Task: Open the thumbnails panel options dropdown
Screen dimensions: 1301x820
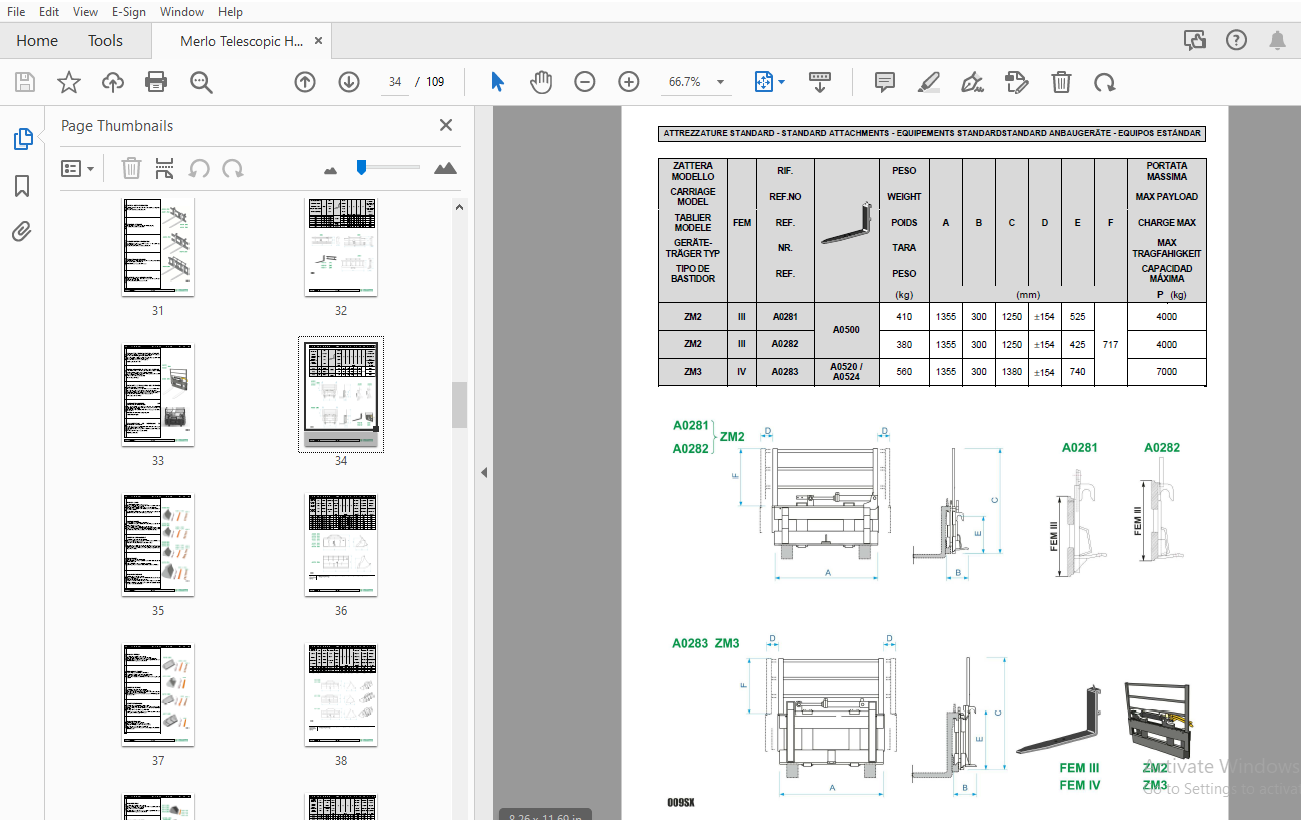Action: 78,168
